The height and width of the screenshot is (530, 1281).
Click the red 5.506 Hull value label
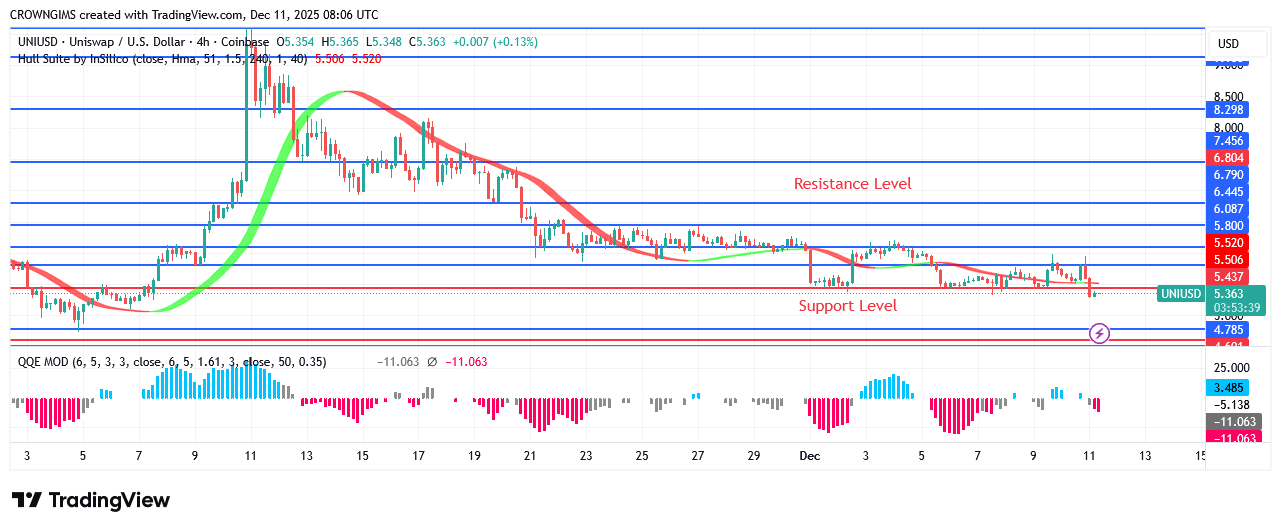(x=1228, y=260)
